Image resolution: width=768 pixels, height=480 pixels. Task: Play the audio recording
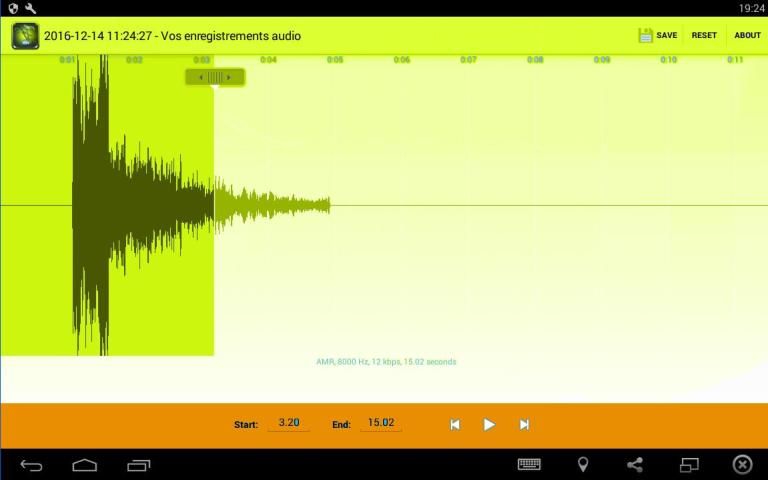point(489,424)
